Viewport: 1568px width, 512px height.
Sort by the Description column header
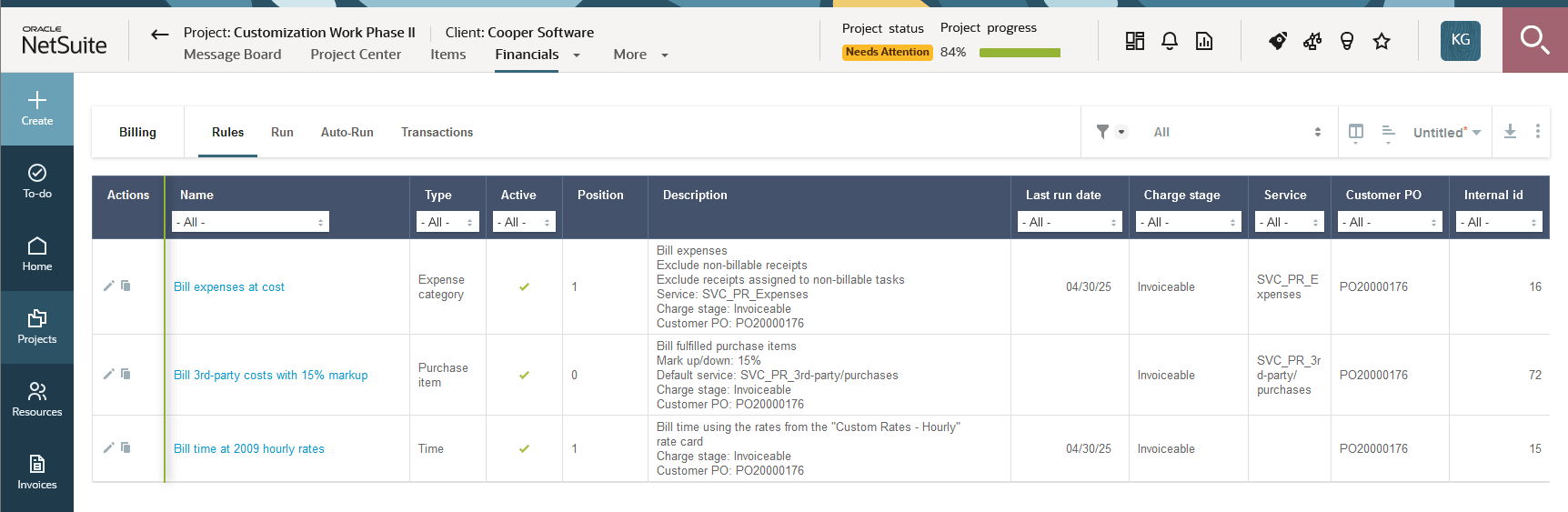click(x=695, y=195)
